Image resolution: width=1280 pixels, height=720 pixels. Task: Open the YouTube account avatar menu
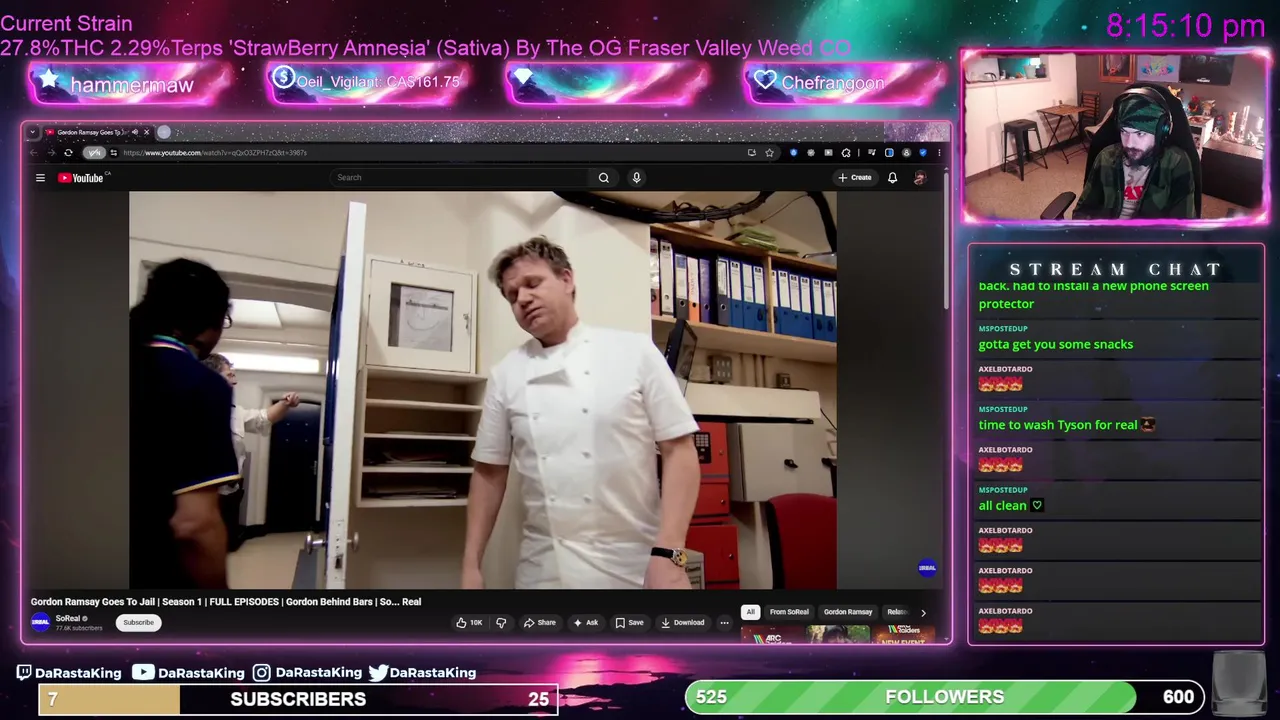pos(919,178)
